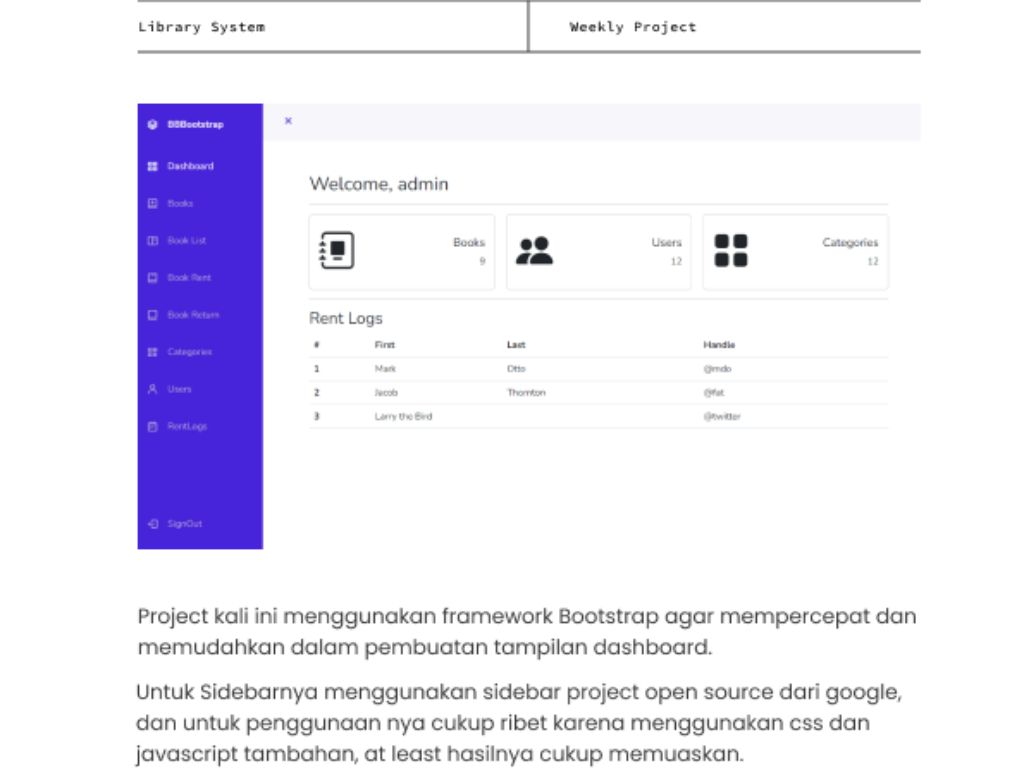Click the BBBootstrap logo icon

152,125
